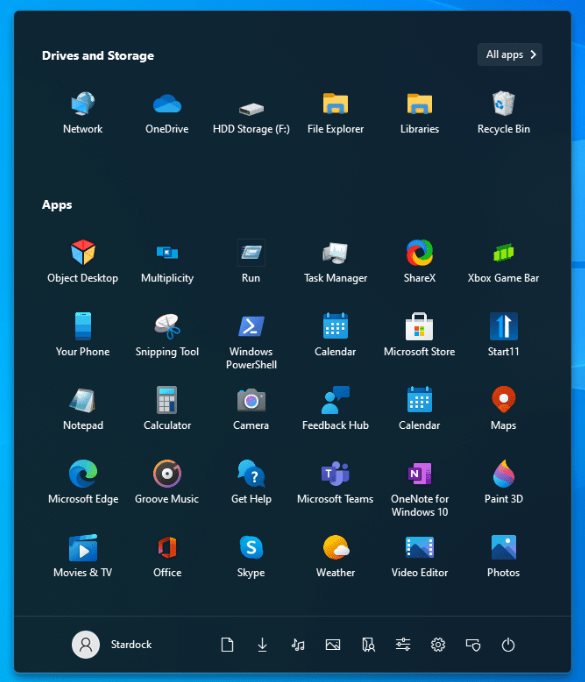Launch Groove Music
Viewport: 585px width, 682px height.
point(167,481)
